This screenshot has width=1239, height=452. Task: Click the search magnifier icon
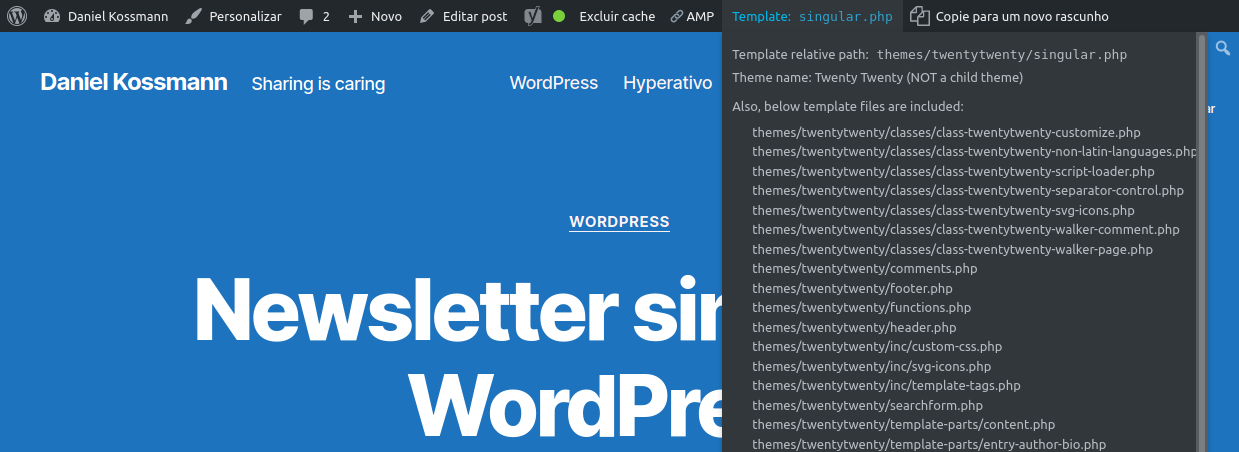(x=1223, y=47)
